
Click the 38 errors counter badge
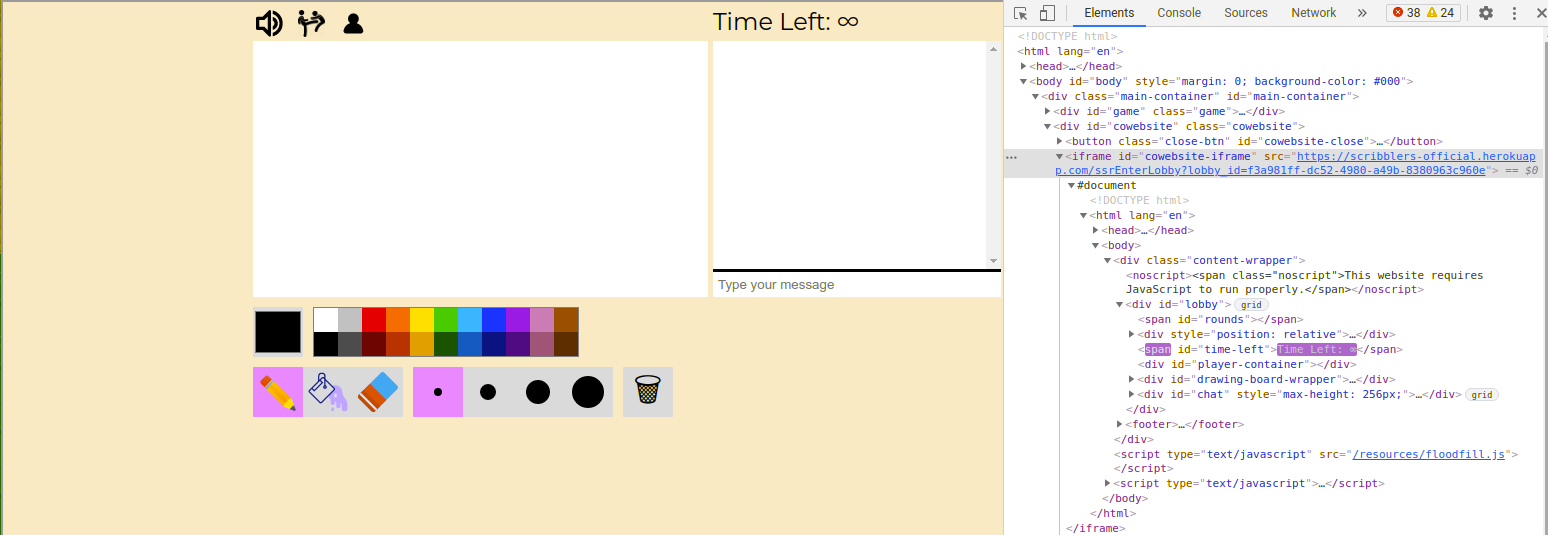tap(1406, 13)
